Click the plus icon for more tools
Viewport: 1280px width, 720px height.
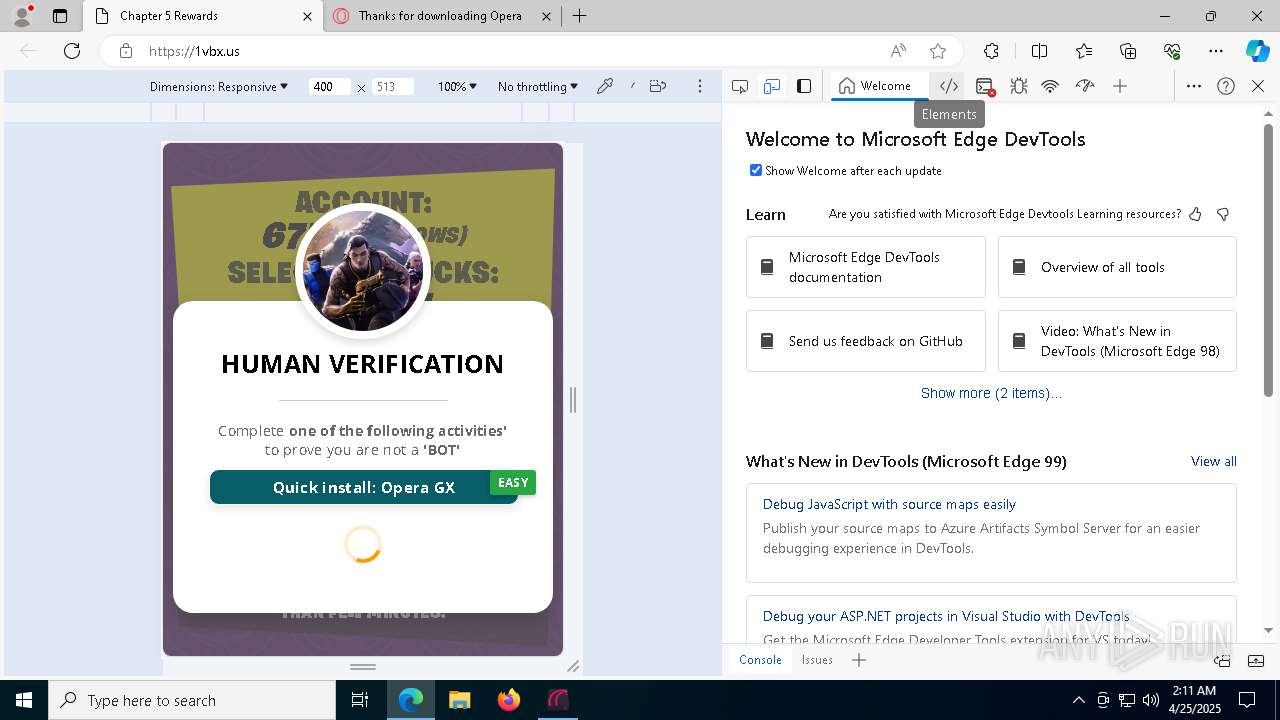coord(1120,86)
